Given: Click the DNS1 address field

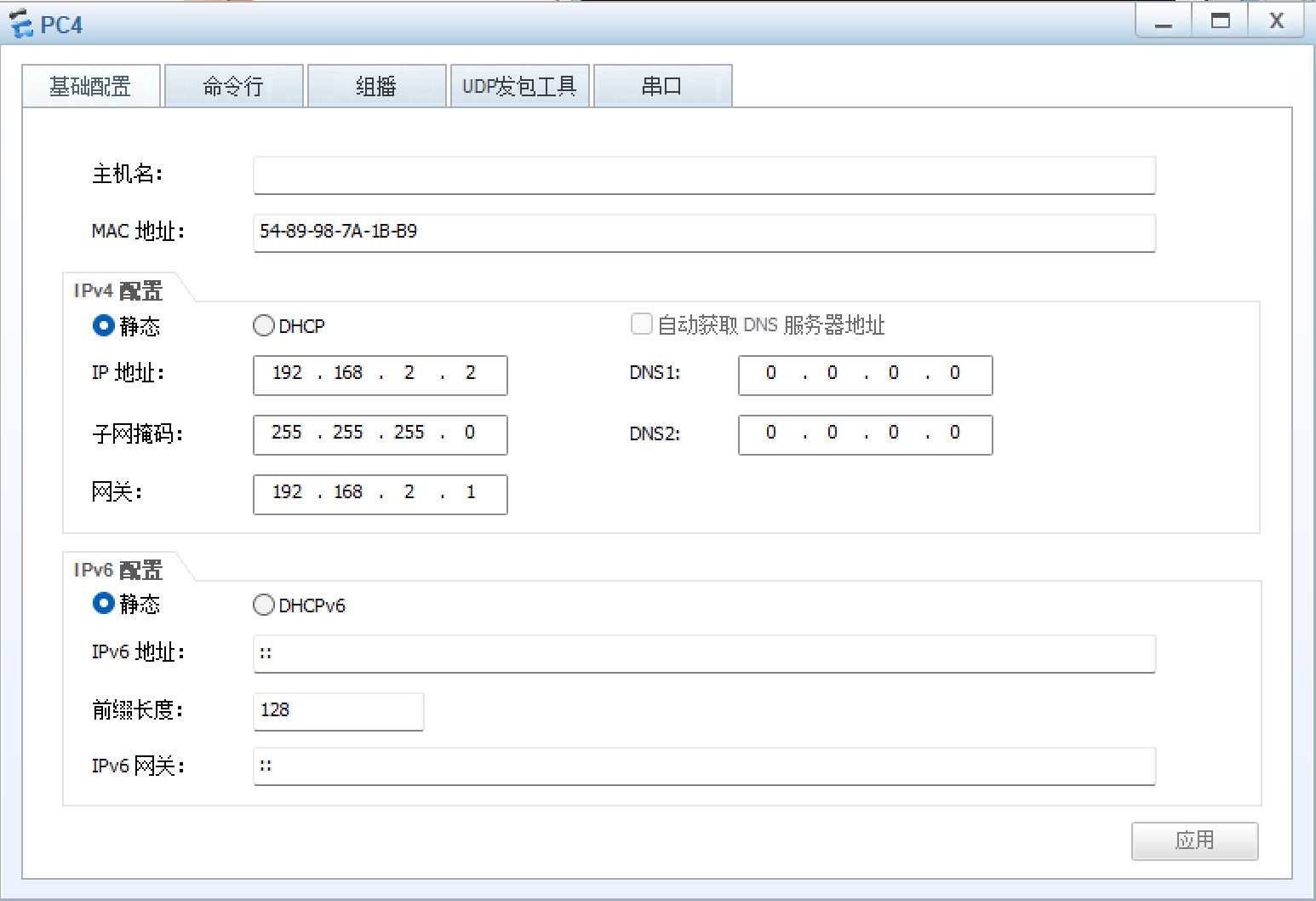Looking at the screenshot, I should (864, 375).
